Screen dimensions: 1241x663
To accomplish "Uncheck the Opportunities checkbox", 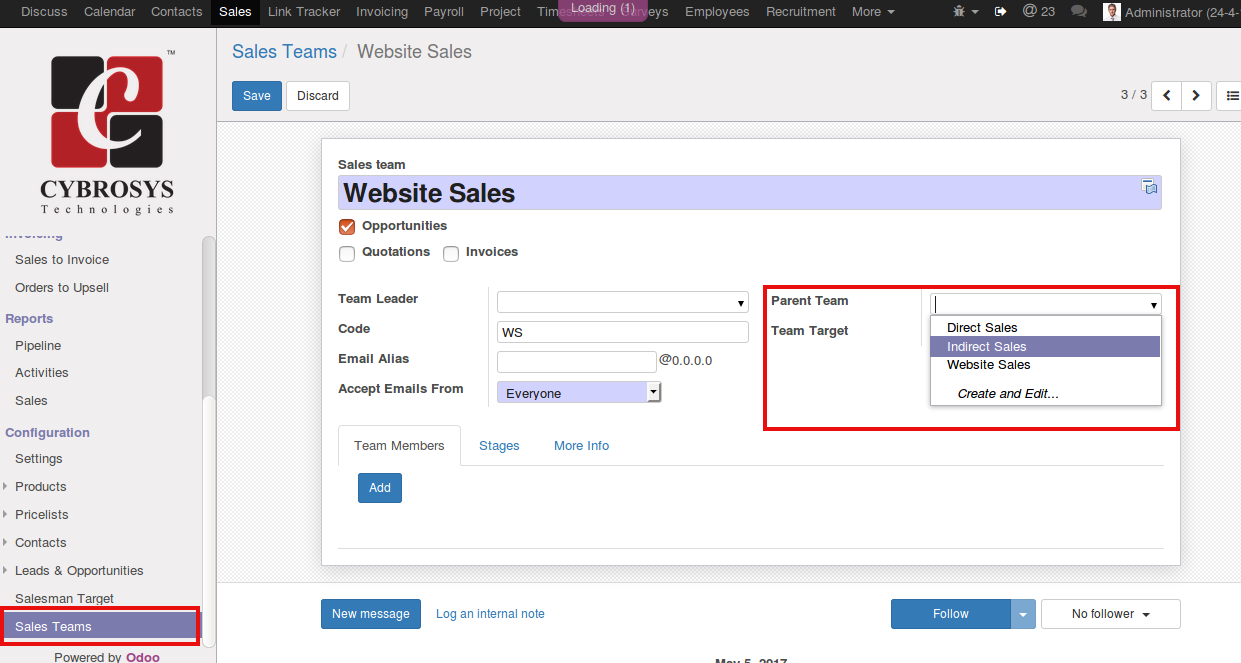I will click(x=347, y=227).
